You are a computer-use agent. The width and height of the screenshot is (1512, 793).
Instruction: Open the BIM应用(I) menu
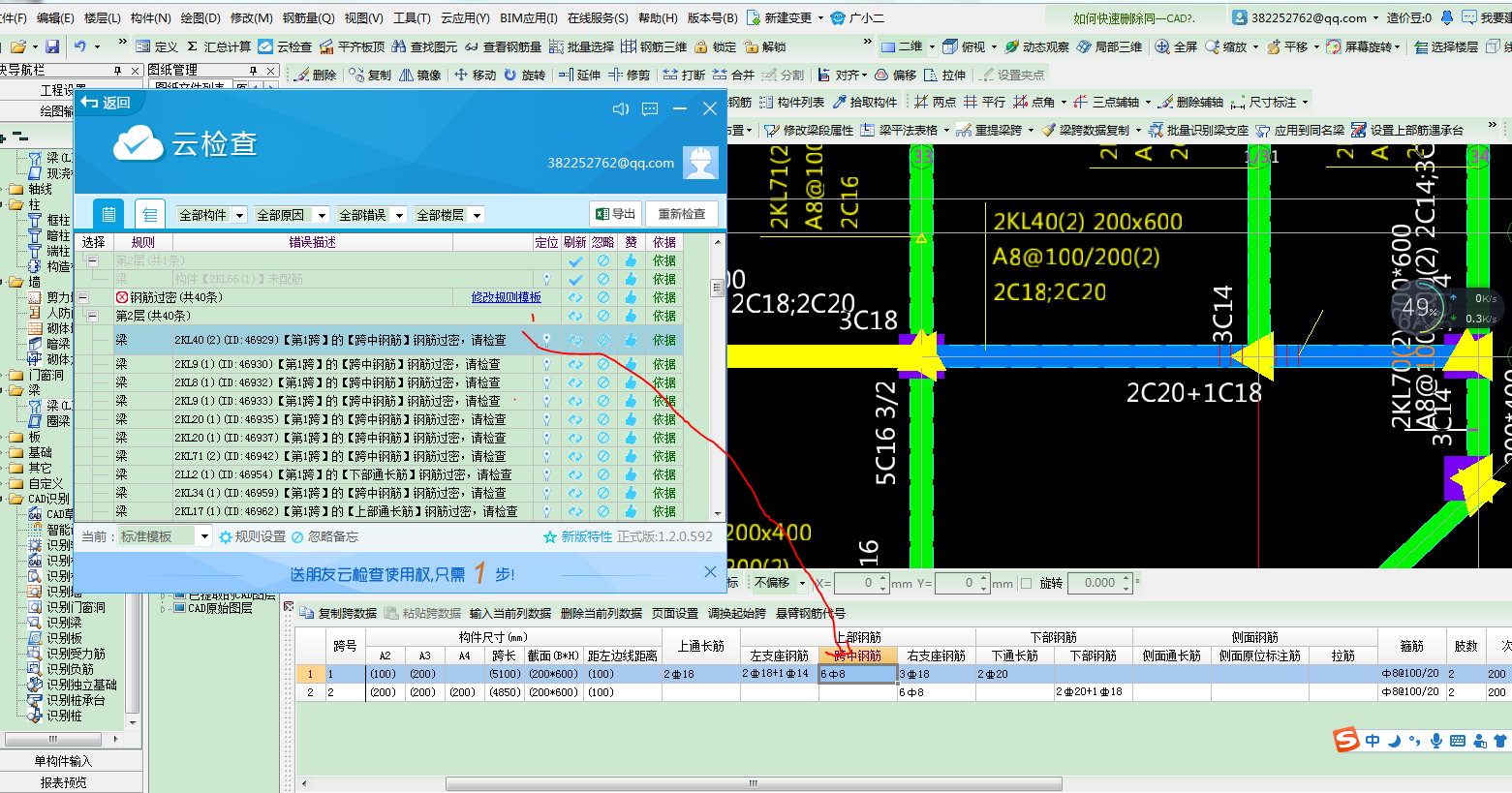coord(529,17)
